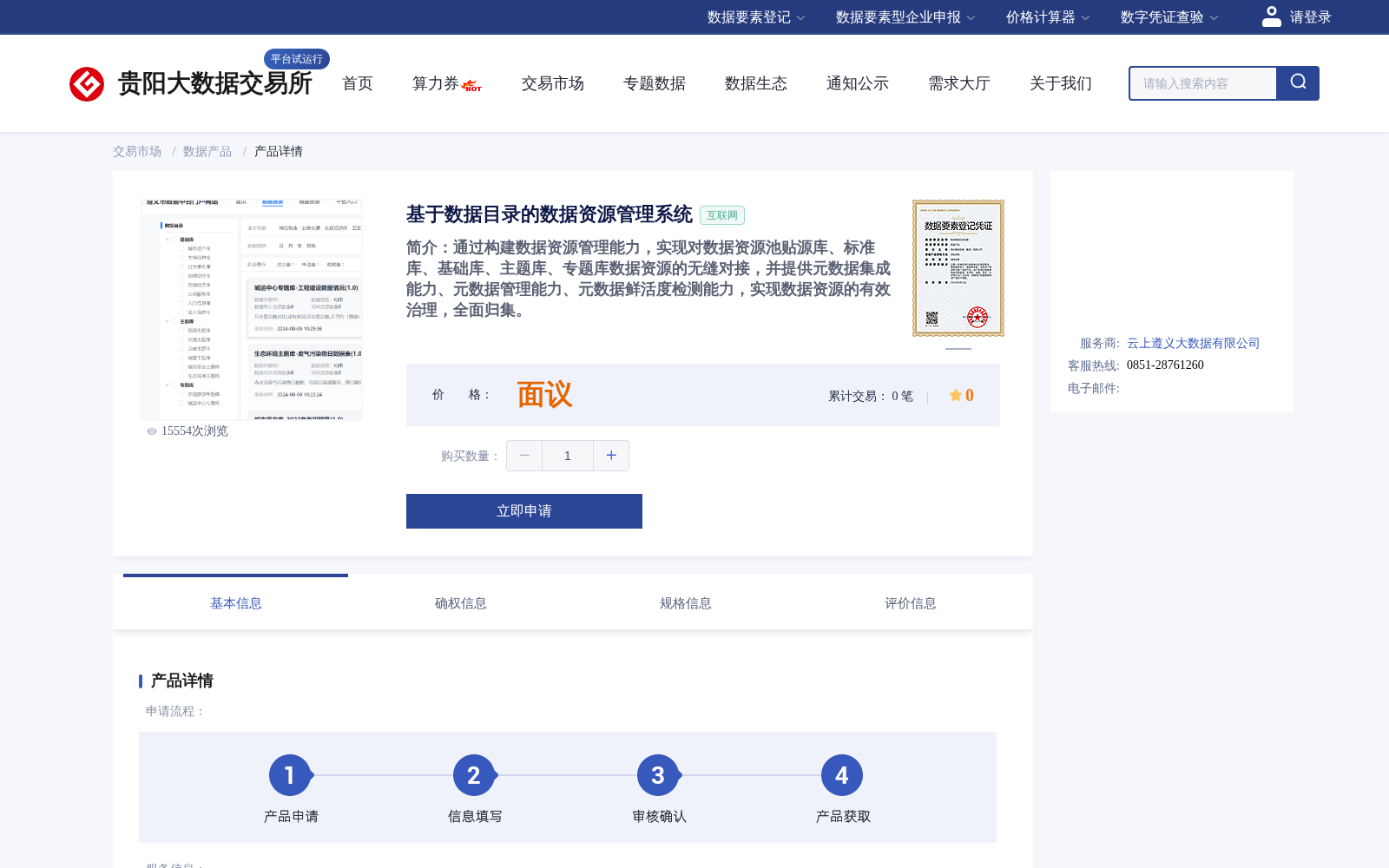1389x868 pixels.
Task: Click 交易市场 breadcrumb link
Action: pyautogui.click(x=137, y=151)
